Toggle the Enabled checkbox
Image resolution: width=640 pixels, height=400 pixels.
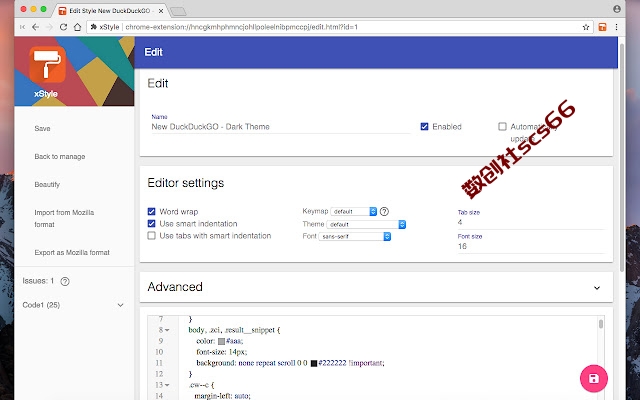tap(424, 127)
